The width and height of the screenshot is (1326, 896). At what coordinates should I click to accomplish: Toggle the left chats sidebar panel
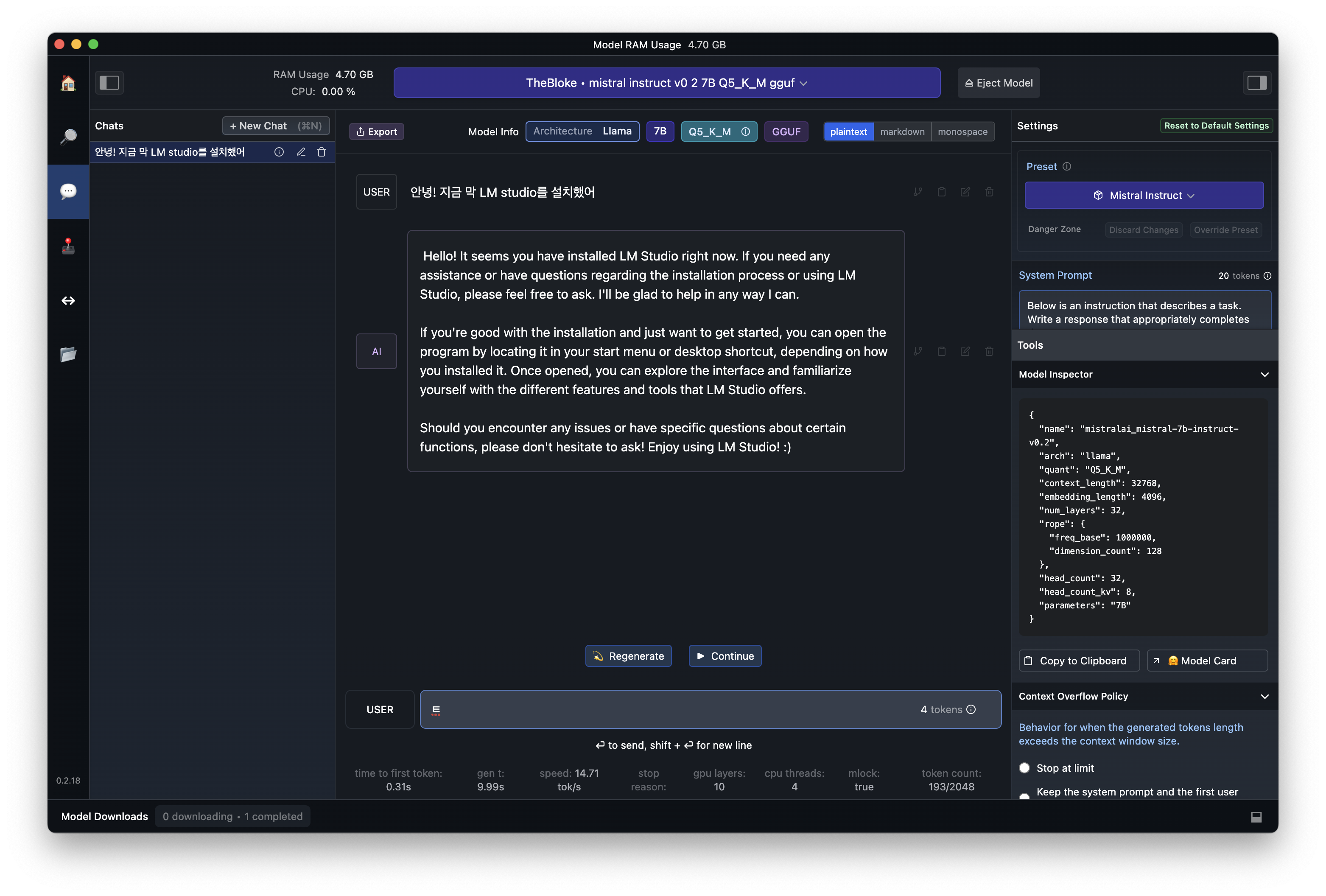point(109,83)
